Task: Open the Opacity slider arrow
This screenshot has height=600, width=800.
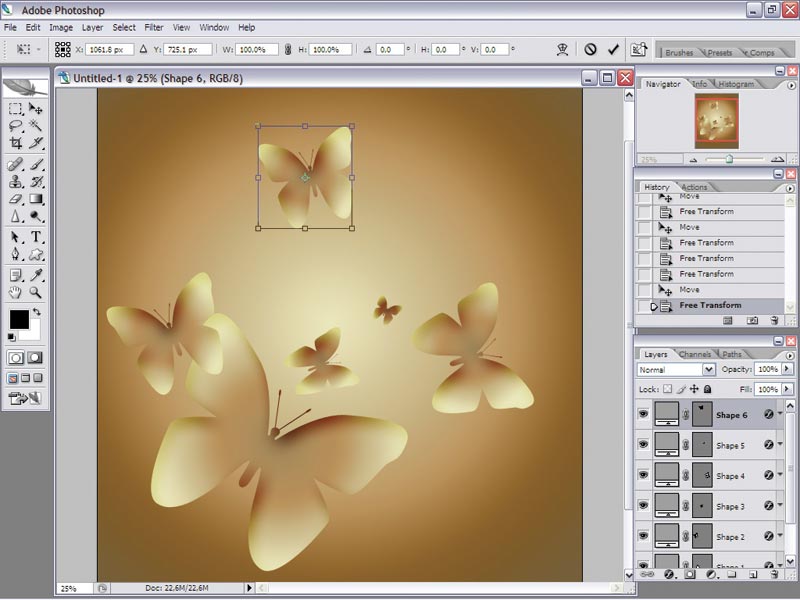Action: pyautogui.click(x=787, y=369)
